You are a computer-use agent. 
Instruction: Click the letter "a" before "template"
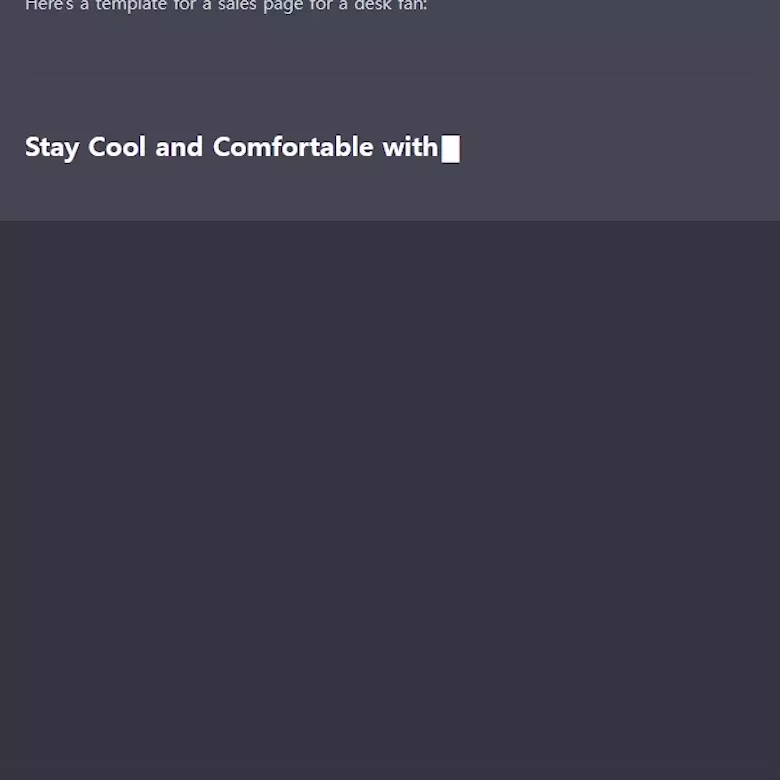(85, 5)
